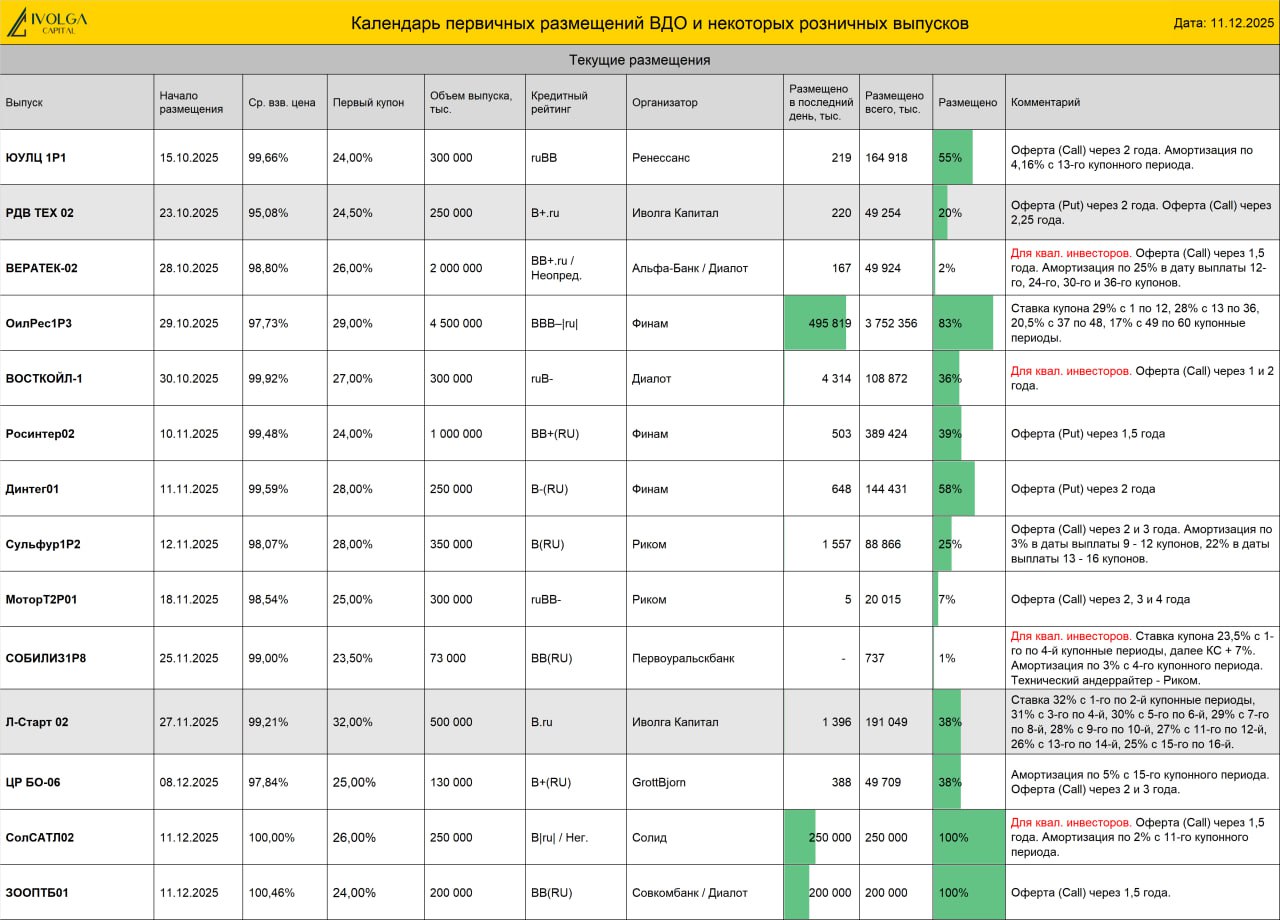
Task: Click the last-day value '4 314' for ВОСТКОЙЛ-1
Action: click(837, 378)
